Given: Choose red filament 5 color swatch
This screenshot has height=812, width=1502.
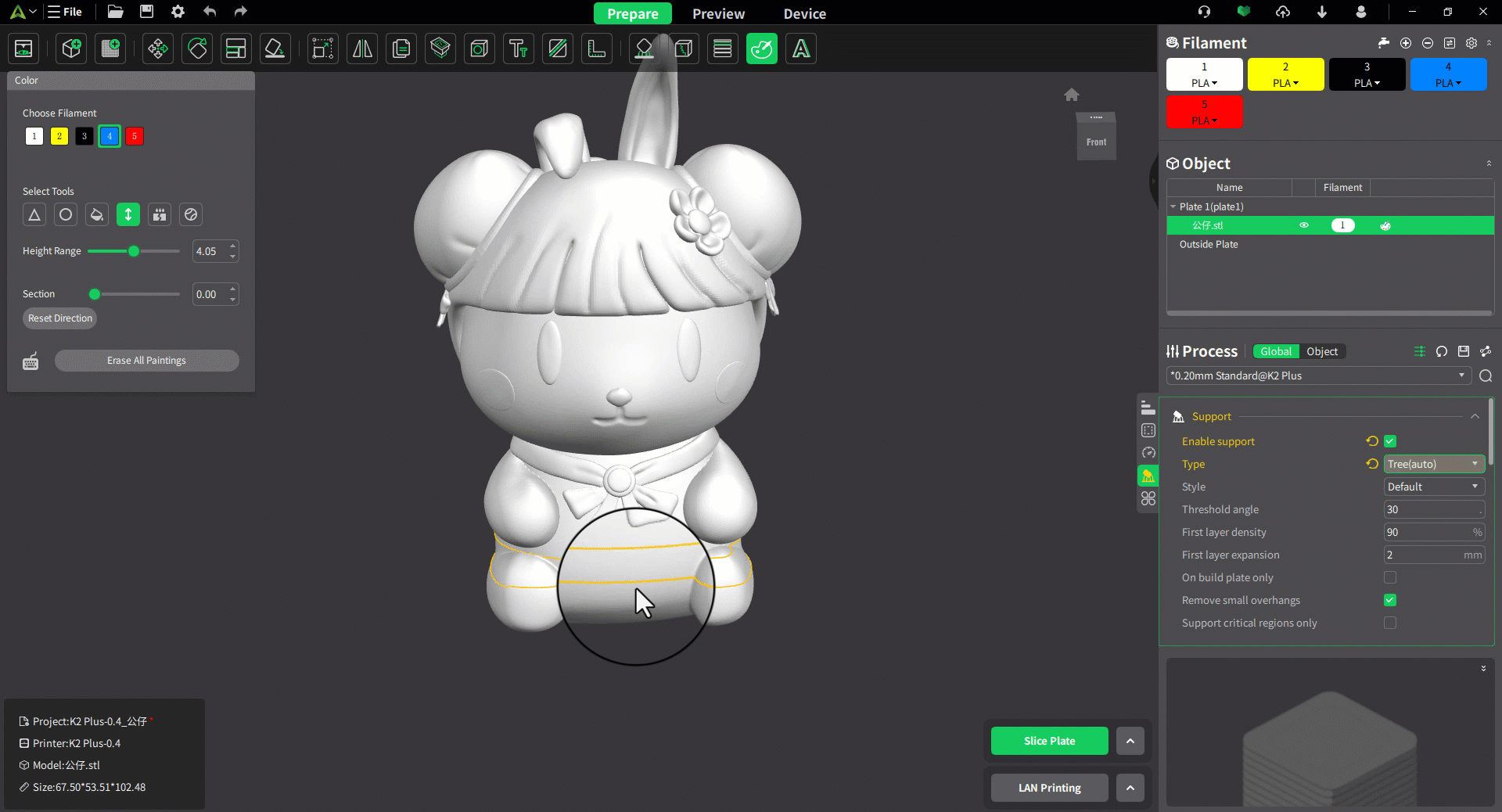Looking at the screenshot, I should click(x=135, y=136).
